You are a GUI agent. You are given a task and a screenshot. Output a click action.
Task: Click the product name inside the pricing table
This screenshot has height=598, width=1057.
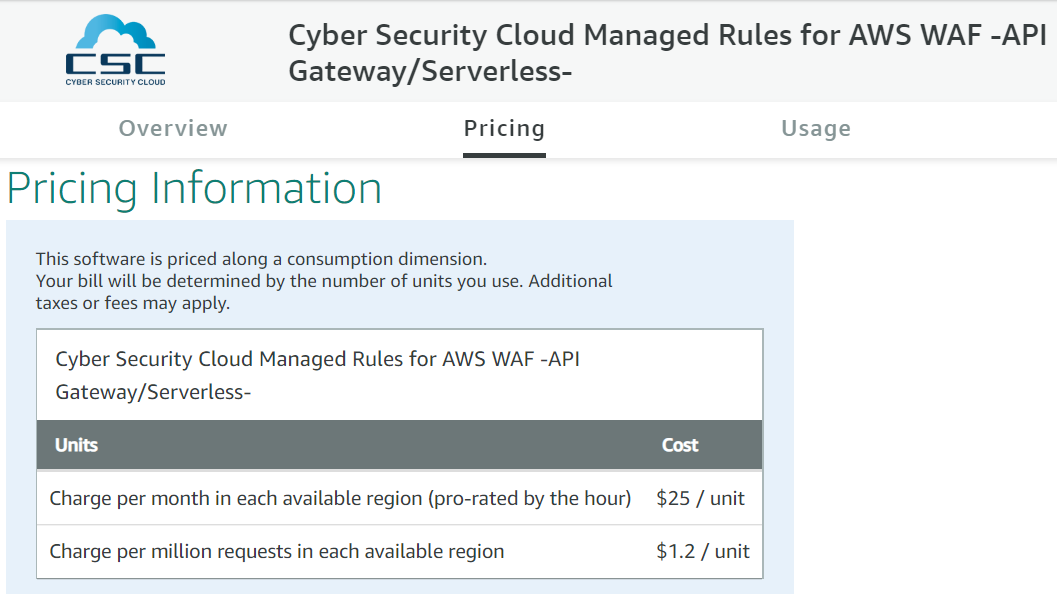317,359
